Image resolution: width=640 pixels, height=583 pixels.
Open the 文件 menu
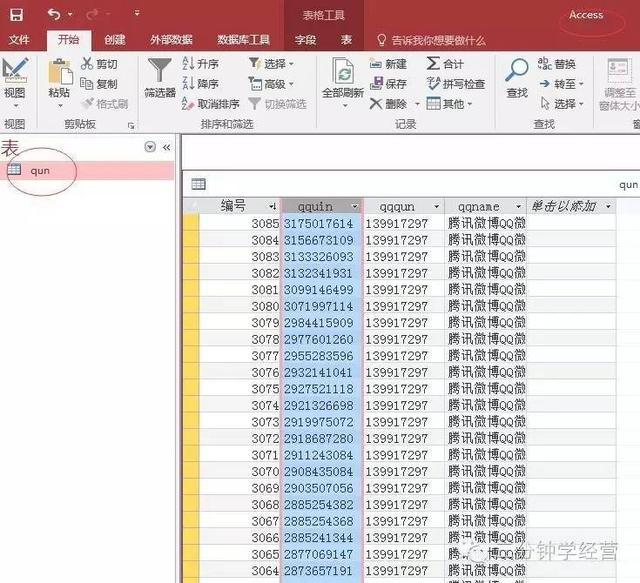coord(19,40)
